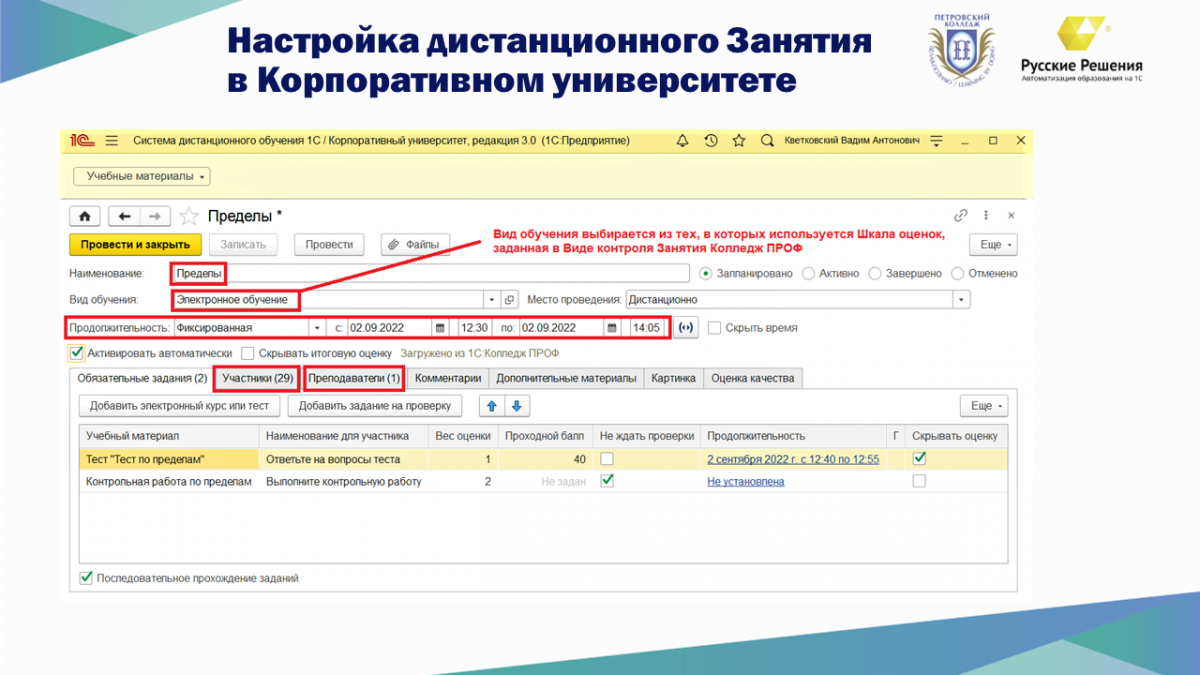
Task: Copy link with the chain icon
Action: coord(961,215)
